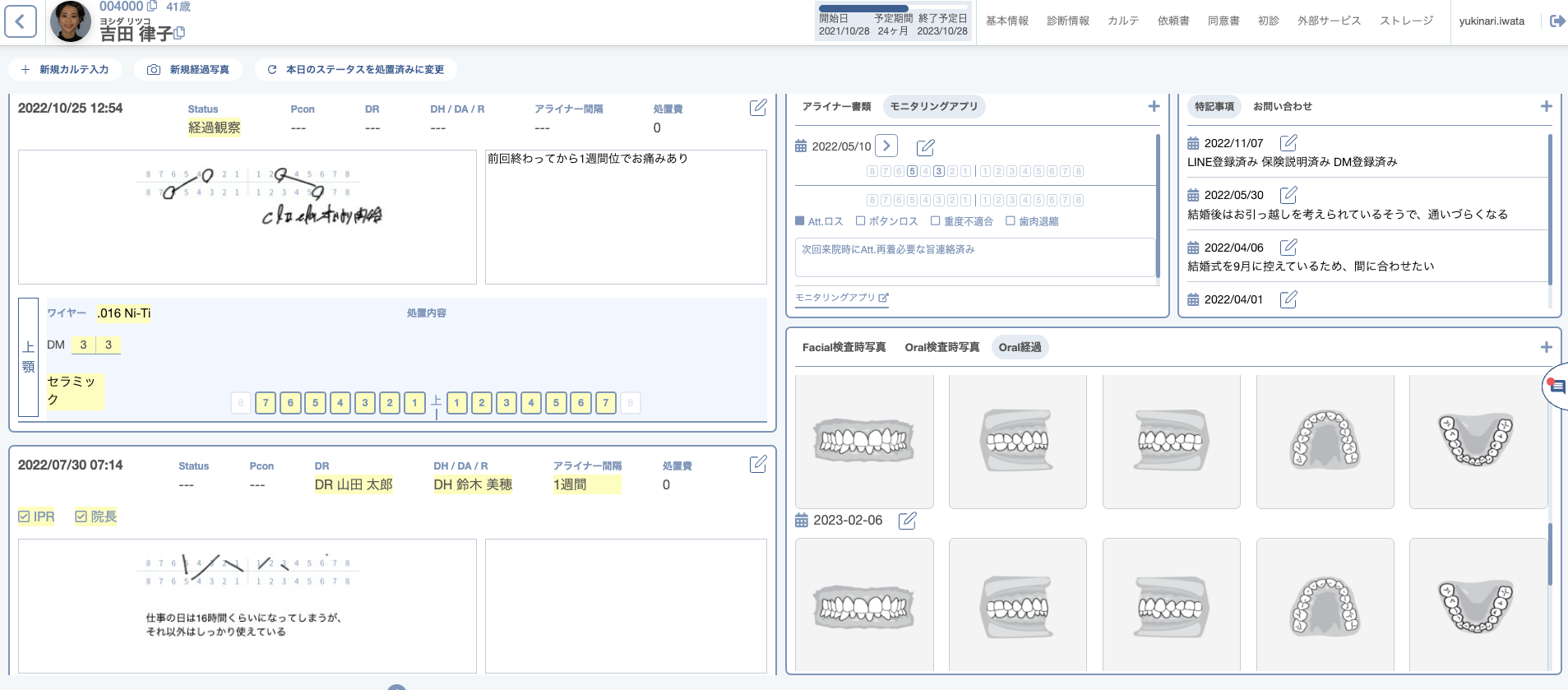Click the treatment period progress bar

click(x=893, y=9)
